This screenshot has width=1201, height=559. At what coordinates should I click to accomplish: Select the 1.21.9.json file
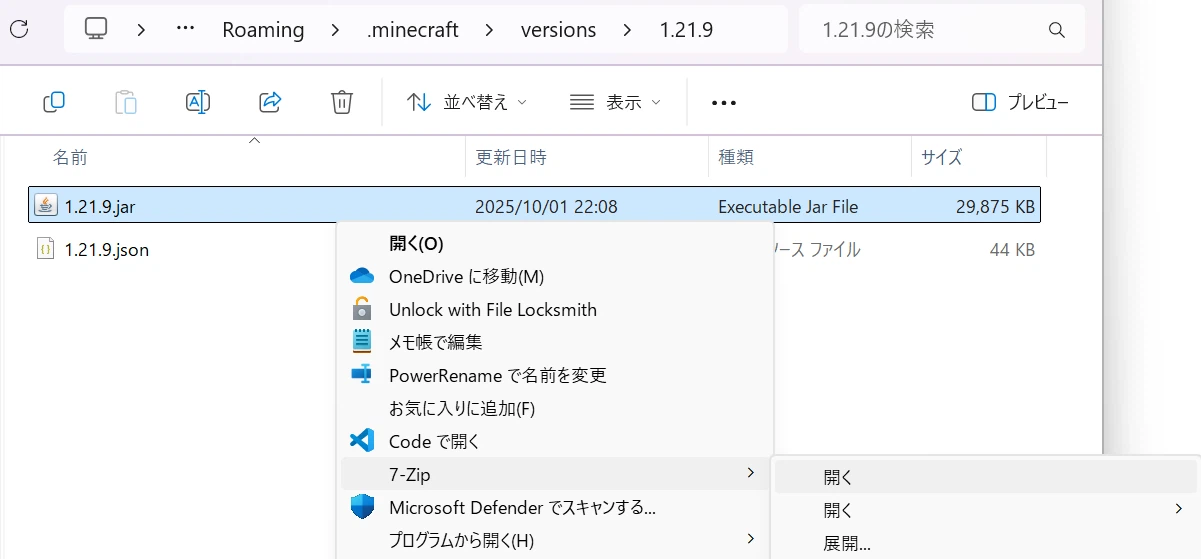tap(106, 249)
